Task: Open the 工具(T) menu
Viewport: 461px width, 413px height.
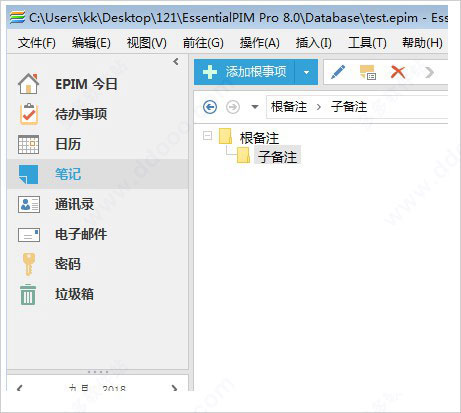Action: (367, 43)
